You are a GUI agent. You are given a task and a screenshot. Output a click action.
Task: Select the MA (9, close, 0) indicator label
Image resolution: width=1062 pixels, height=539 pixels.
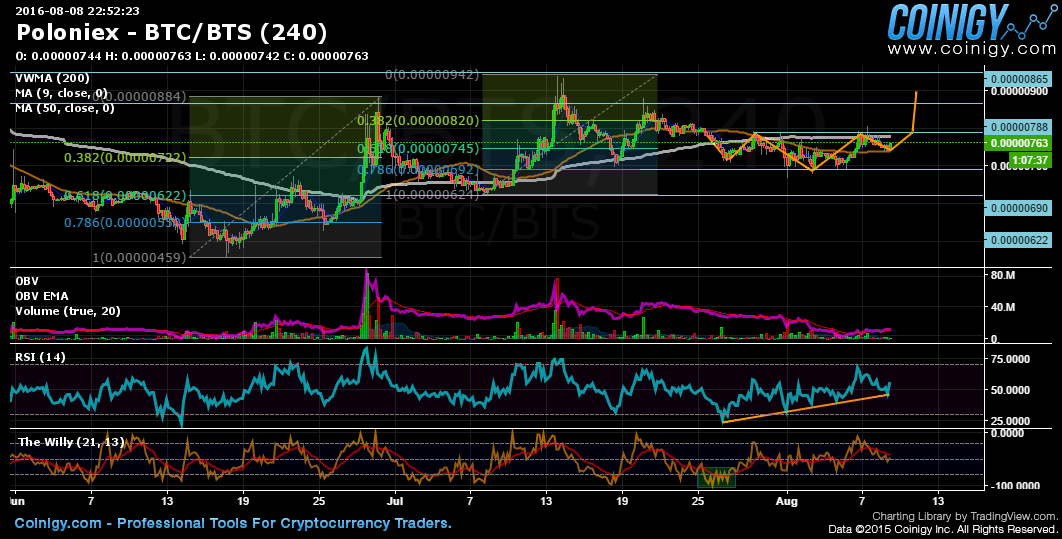[61, 93]
